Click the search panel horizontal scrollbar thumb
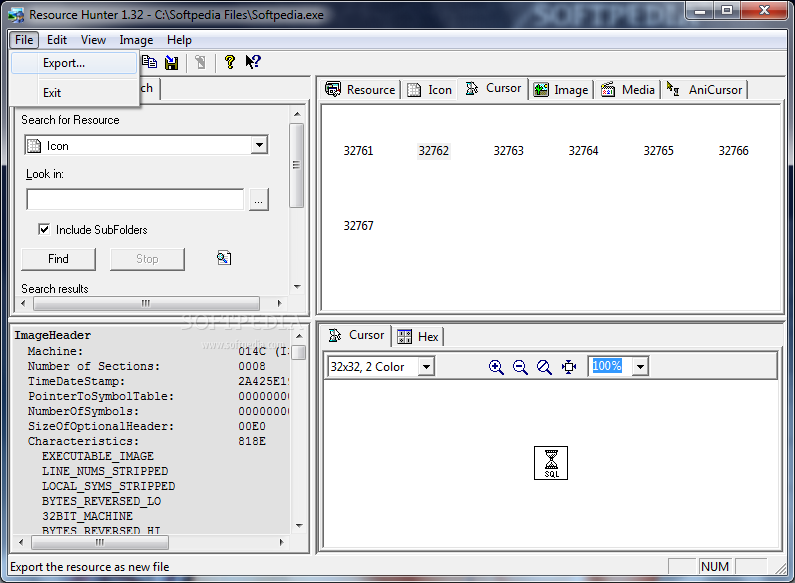This screenshot has width=795, height=583. pyautogui.click(x=146, y=303)
